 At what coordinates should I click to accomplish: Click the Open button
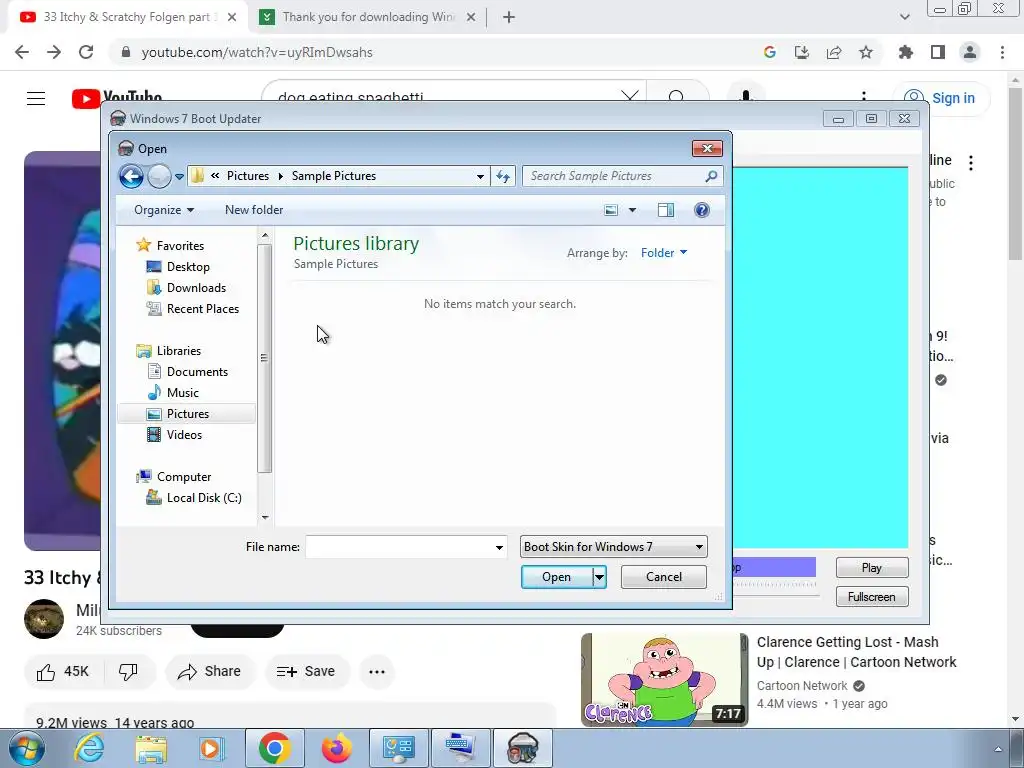556,577
